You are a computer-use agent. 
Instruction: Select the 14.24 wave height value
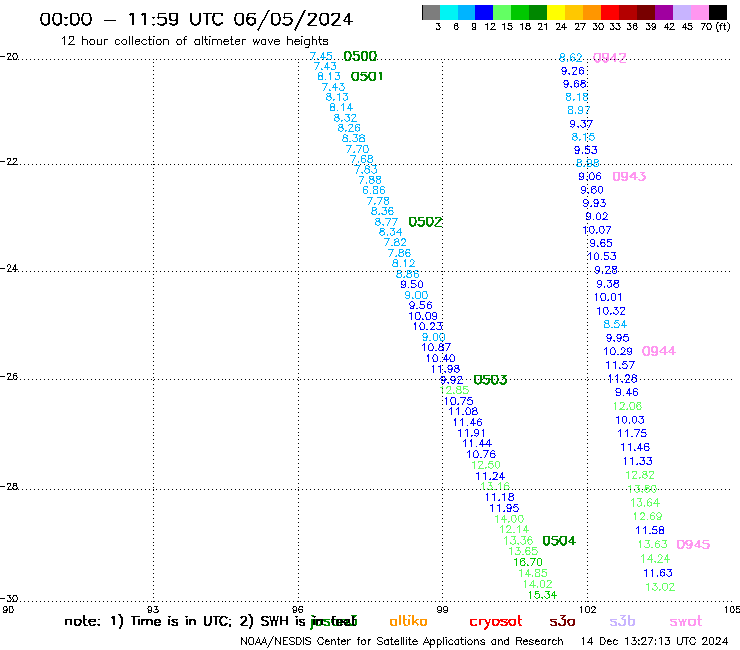click(x=655, y=559)
